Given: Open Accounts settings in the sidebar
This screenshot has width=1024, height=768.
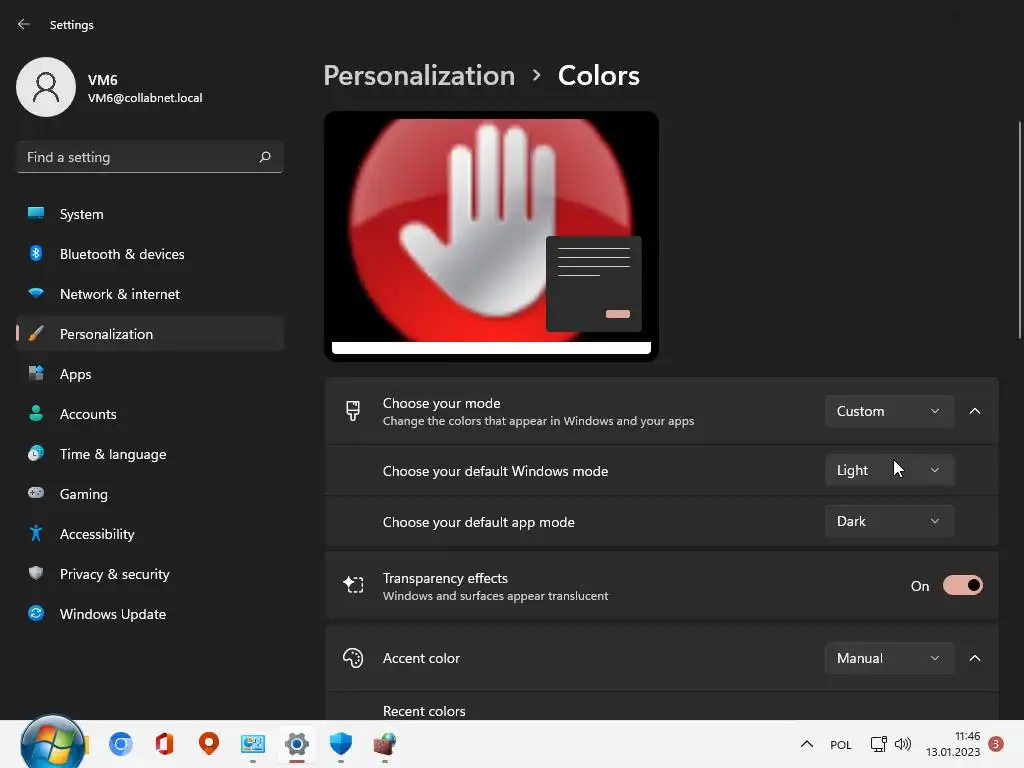Looking at the screenshot, I should (150, 414).
